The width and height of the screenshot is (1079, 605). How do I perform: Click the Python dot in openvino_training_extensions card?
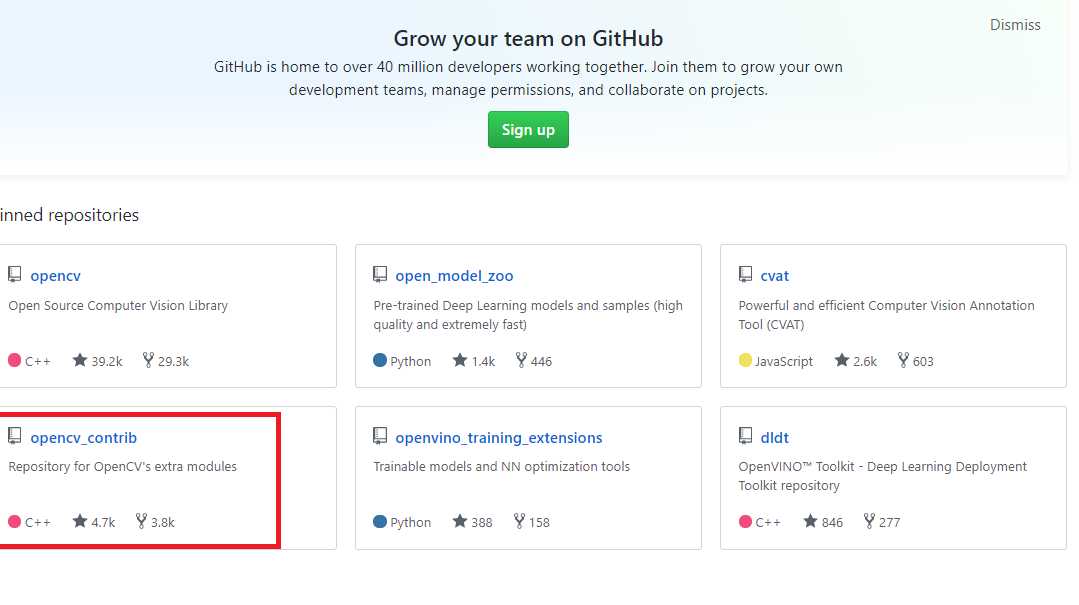point(380,521)
